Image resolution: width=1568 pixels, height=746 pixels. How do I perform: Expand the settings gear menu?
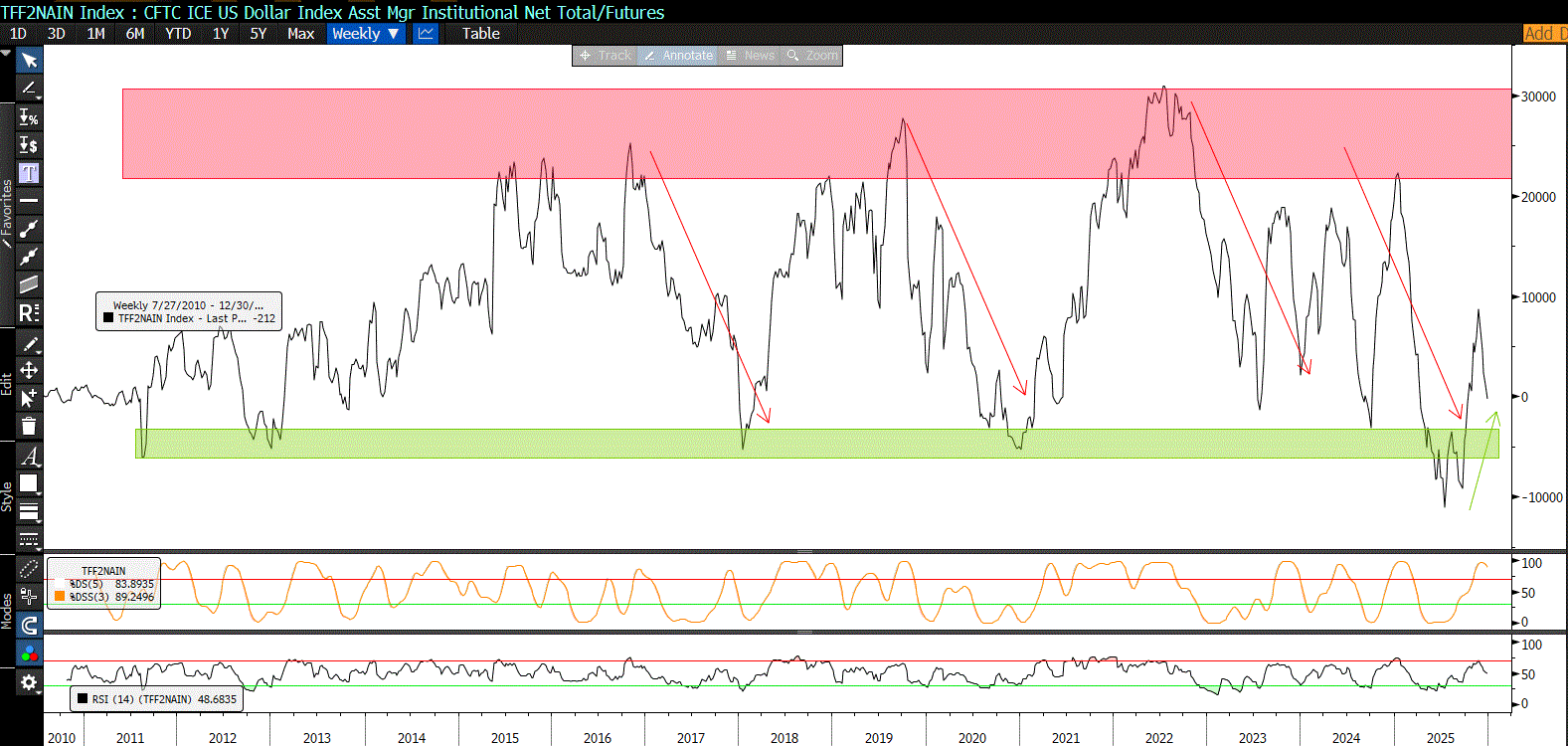[29, 682]
